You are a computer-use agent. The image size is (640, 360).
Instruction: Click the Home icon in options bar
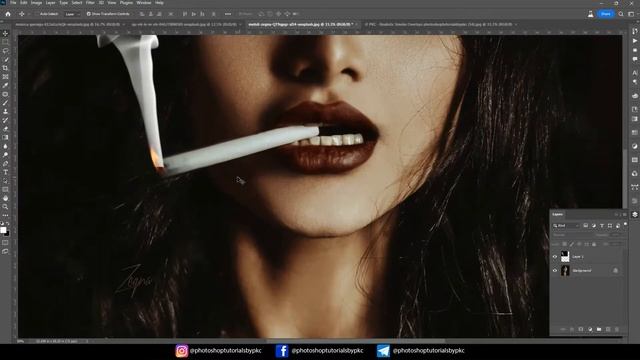pos(8,14)
